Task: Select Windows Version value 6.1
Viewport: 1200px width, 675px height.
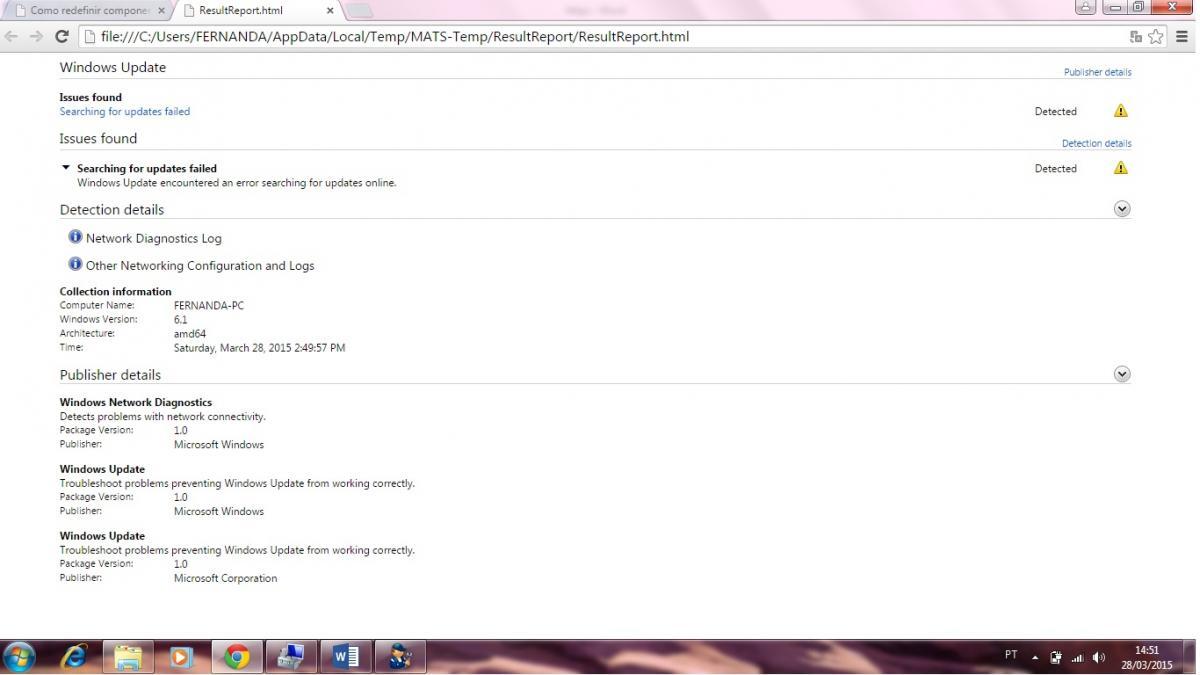Action: tap(180, 319)
